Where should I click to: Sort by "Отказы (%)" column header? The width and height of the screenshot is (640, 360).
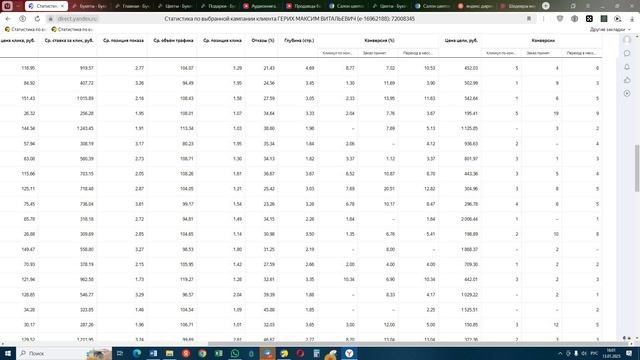[263, 40]
